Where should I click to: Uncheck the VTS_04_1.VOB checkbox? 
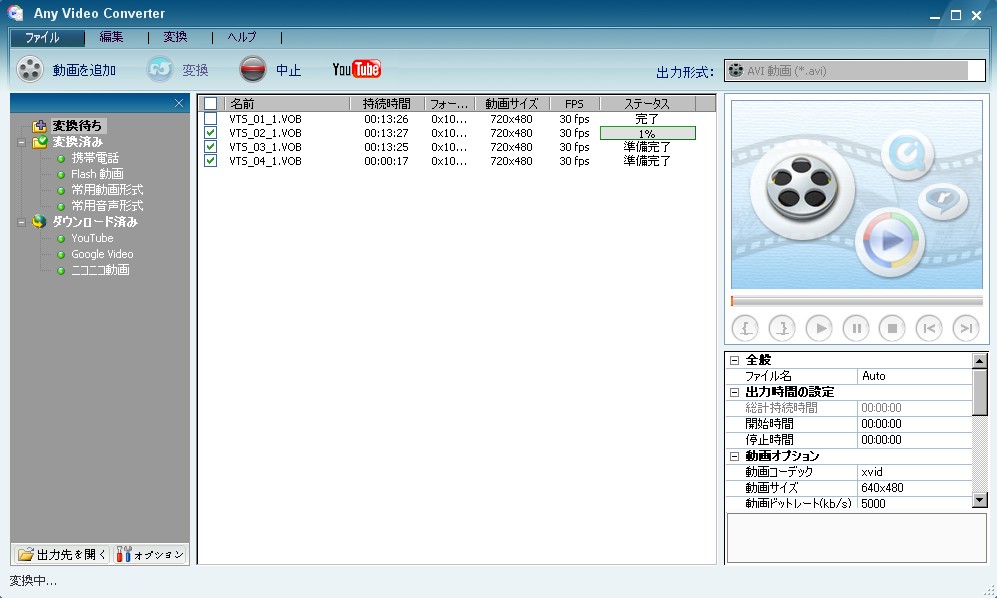coord(210,161)
